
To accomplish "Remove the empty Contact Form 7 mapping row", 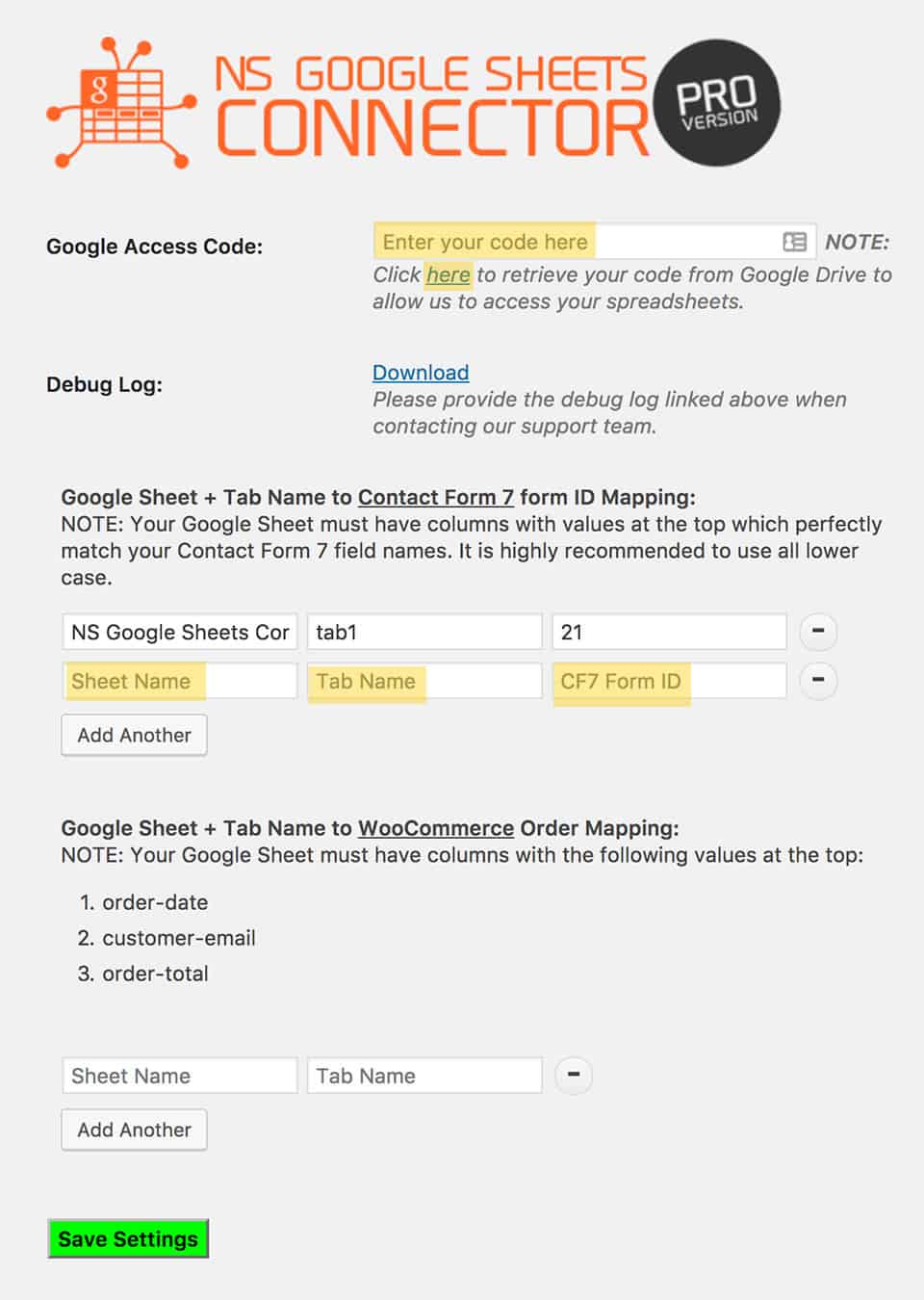I will (818, 681).
